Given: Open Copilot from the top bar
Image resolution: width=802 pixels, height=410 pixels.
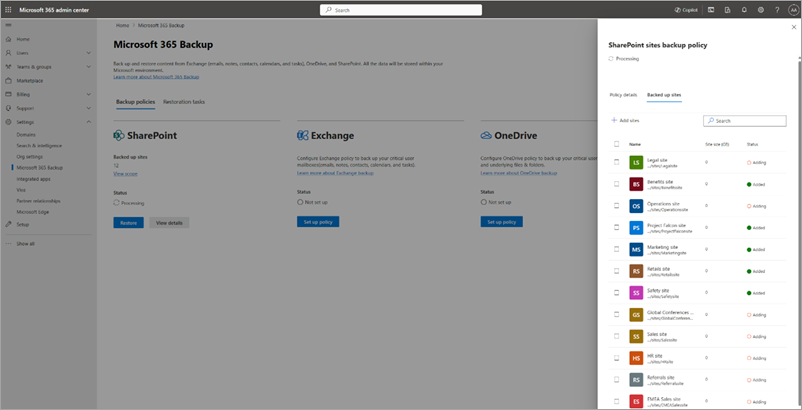Looking at the screenshot, I should [x=686, y=10].
